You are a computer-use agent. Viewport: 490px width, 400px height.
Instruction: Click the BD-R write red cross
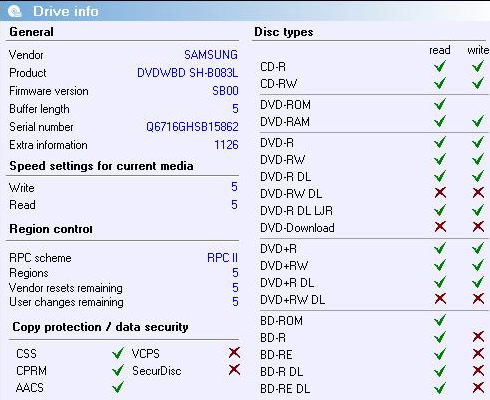click(478, 337)
